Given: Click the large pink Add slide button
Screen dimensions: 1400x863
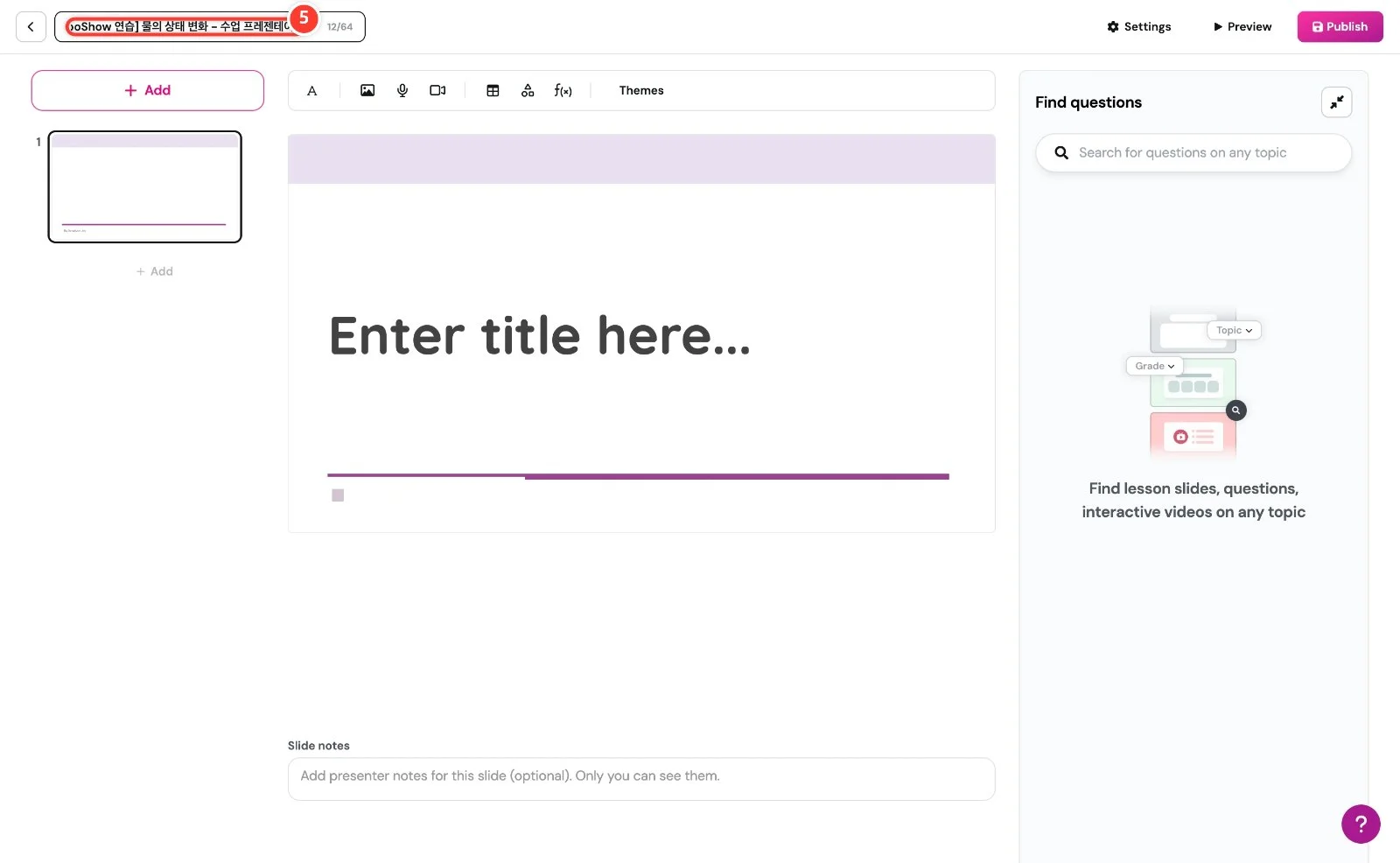Looking at the screenshot, I should pos(148,90).
